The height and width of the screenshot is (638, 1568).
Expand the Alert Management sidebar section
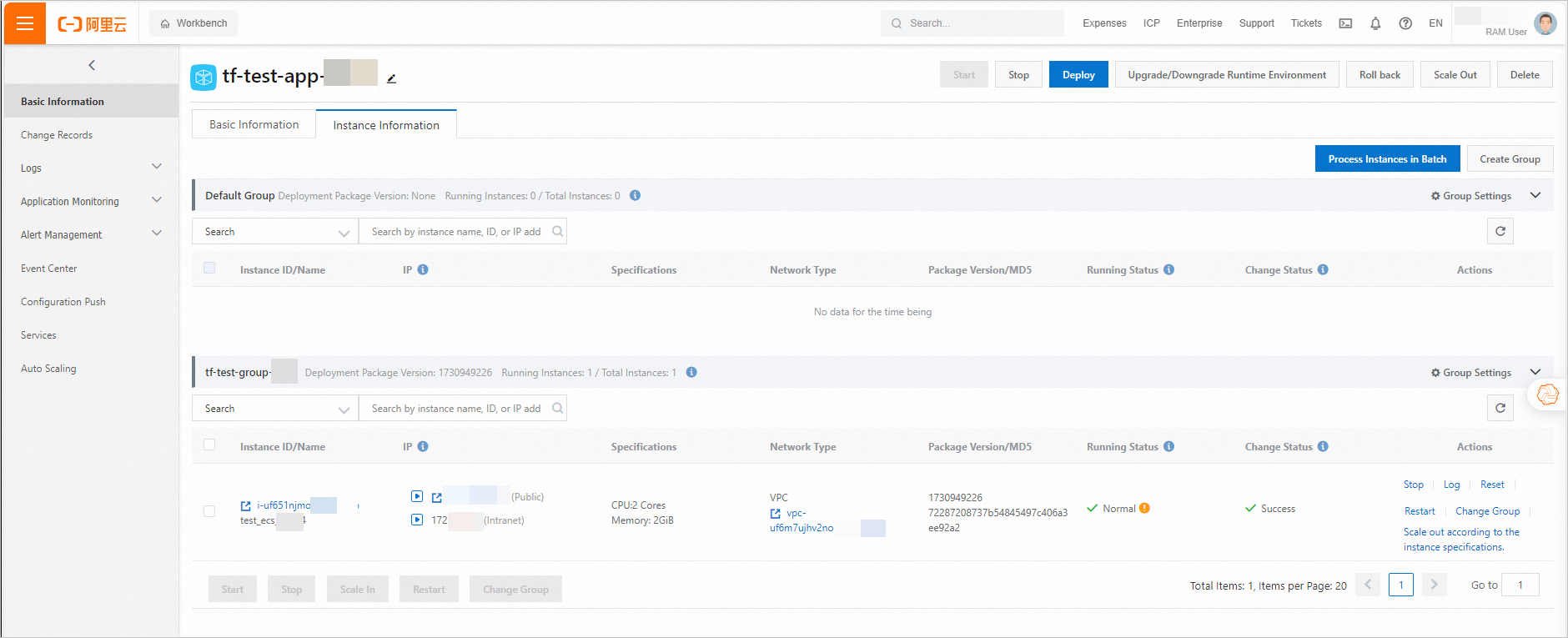click(x=157, y=234)
